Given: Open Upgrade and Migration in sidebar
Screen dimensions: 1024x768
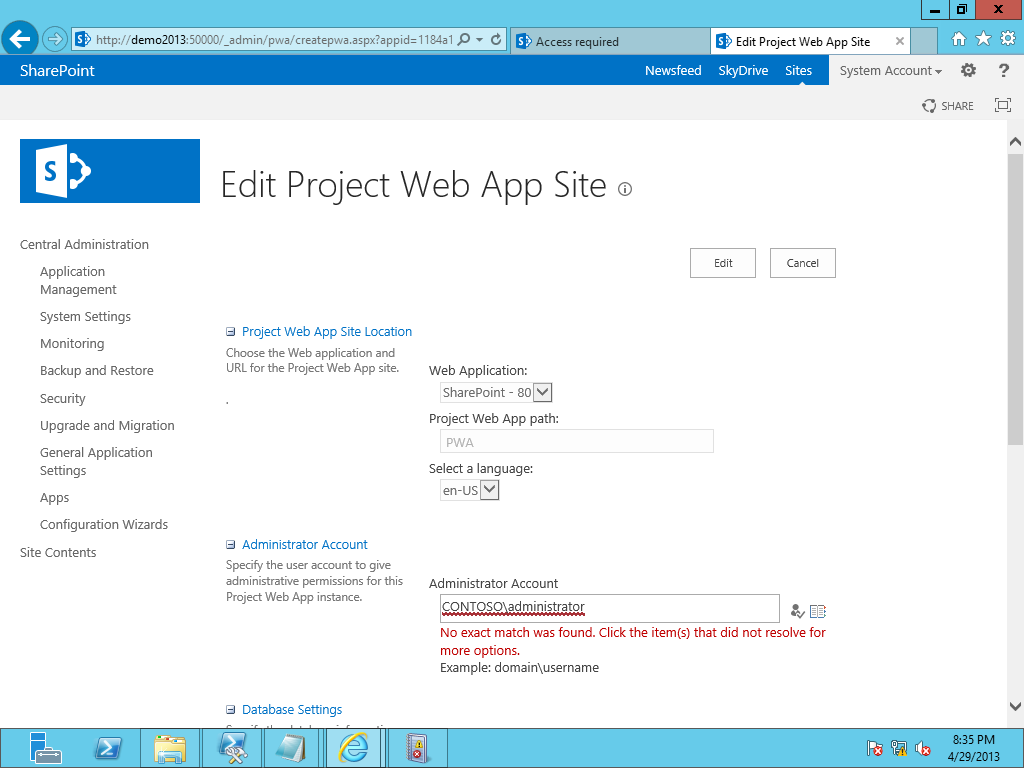Looking at the screenshot, I should point(107,425).
